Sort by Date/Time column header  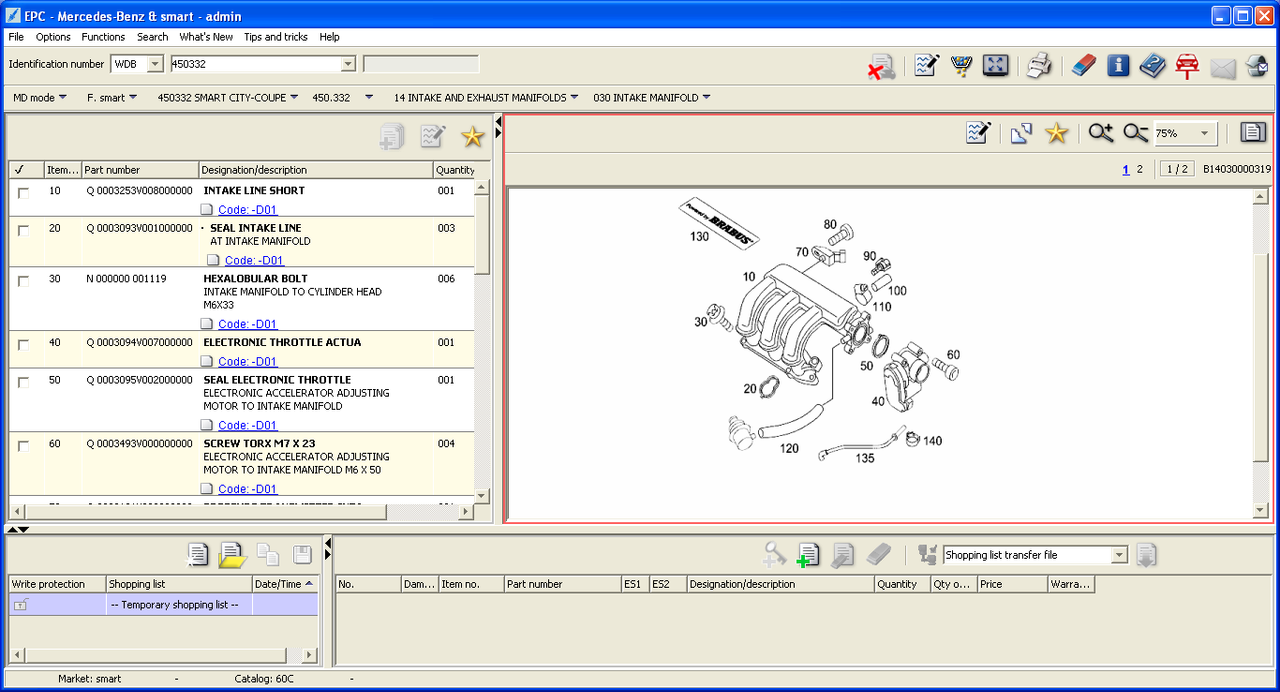285,584
